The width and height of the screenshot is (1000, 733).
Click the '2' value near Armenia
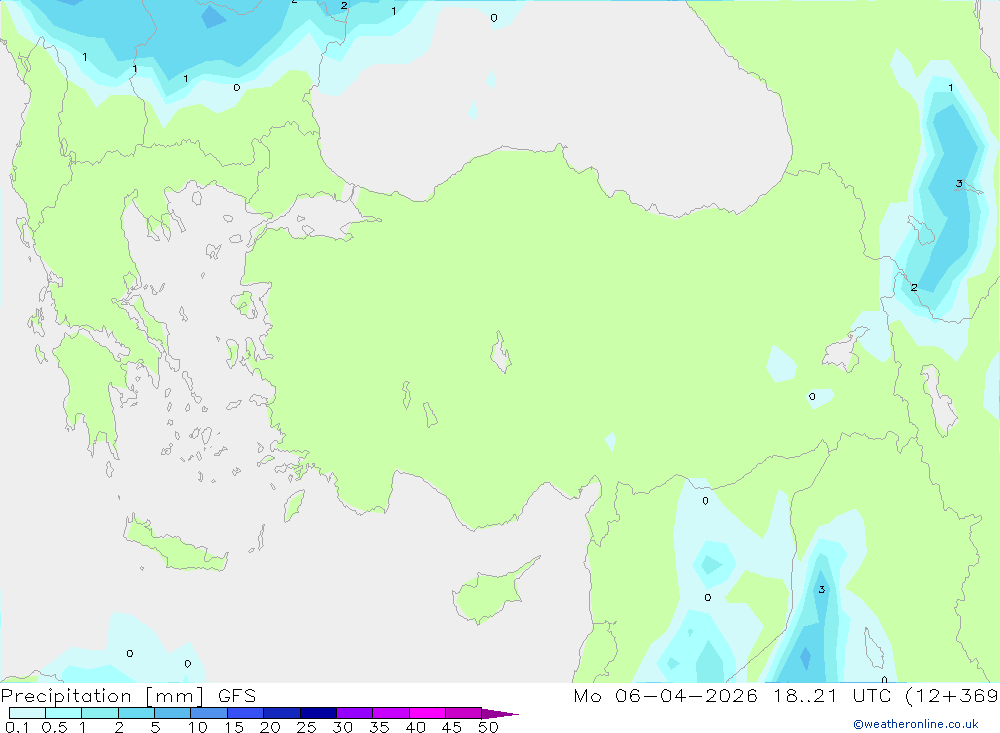point(914,288)
